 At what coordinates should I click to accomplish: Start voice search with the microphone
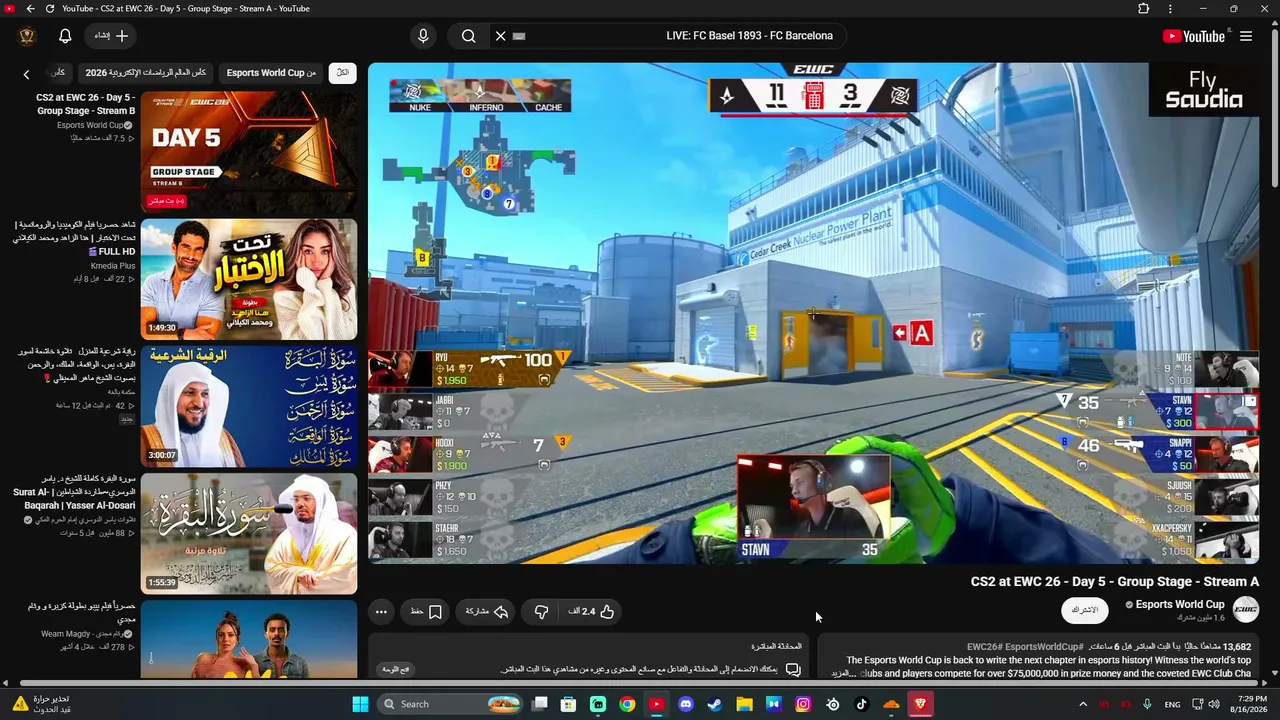tap(423, 36)
